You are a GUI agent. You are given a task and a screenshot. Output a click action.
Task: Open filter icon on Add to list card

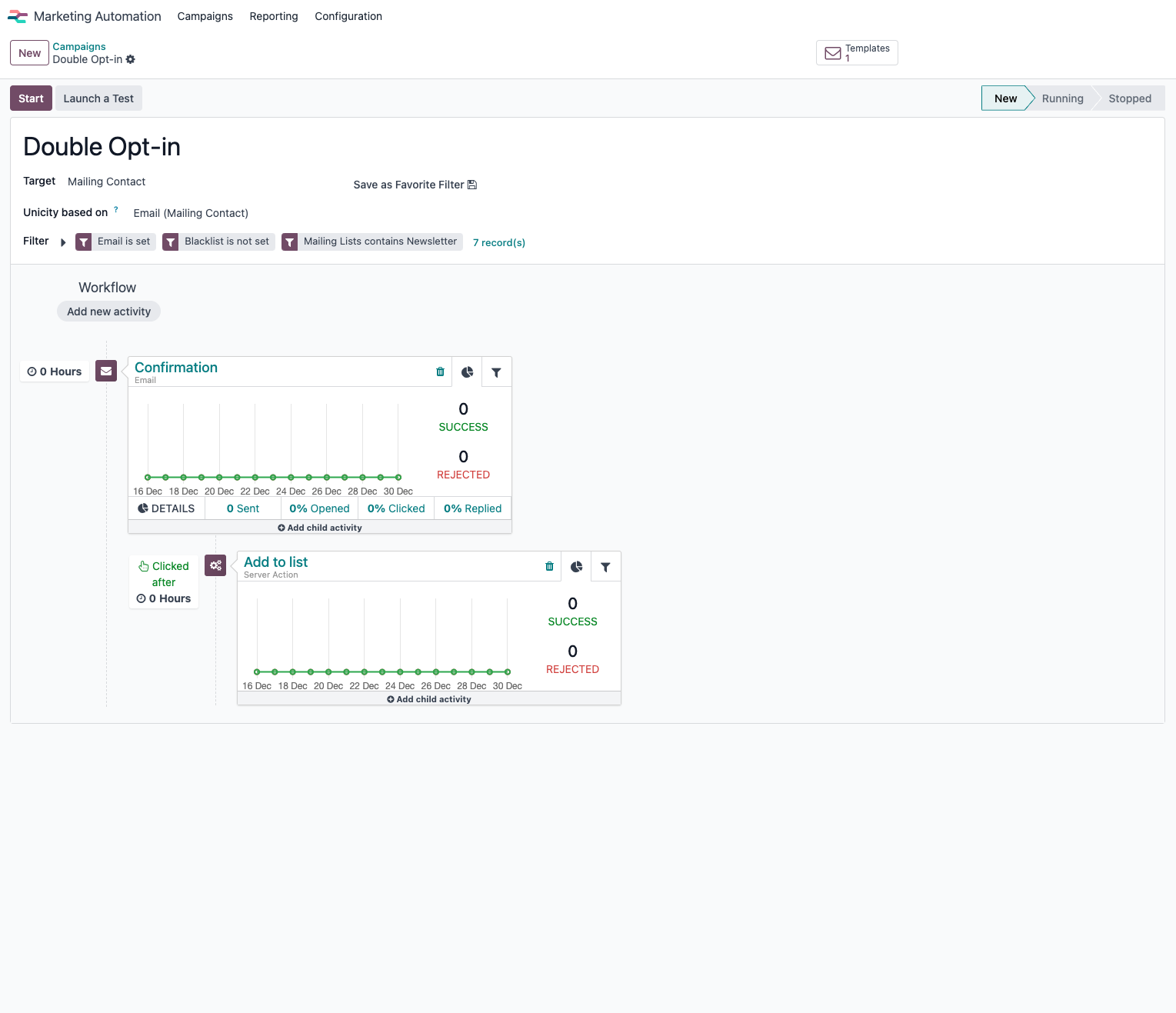(x=605, y=567)
